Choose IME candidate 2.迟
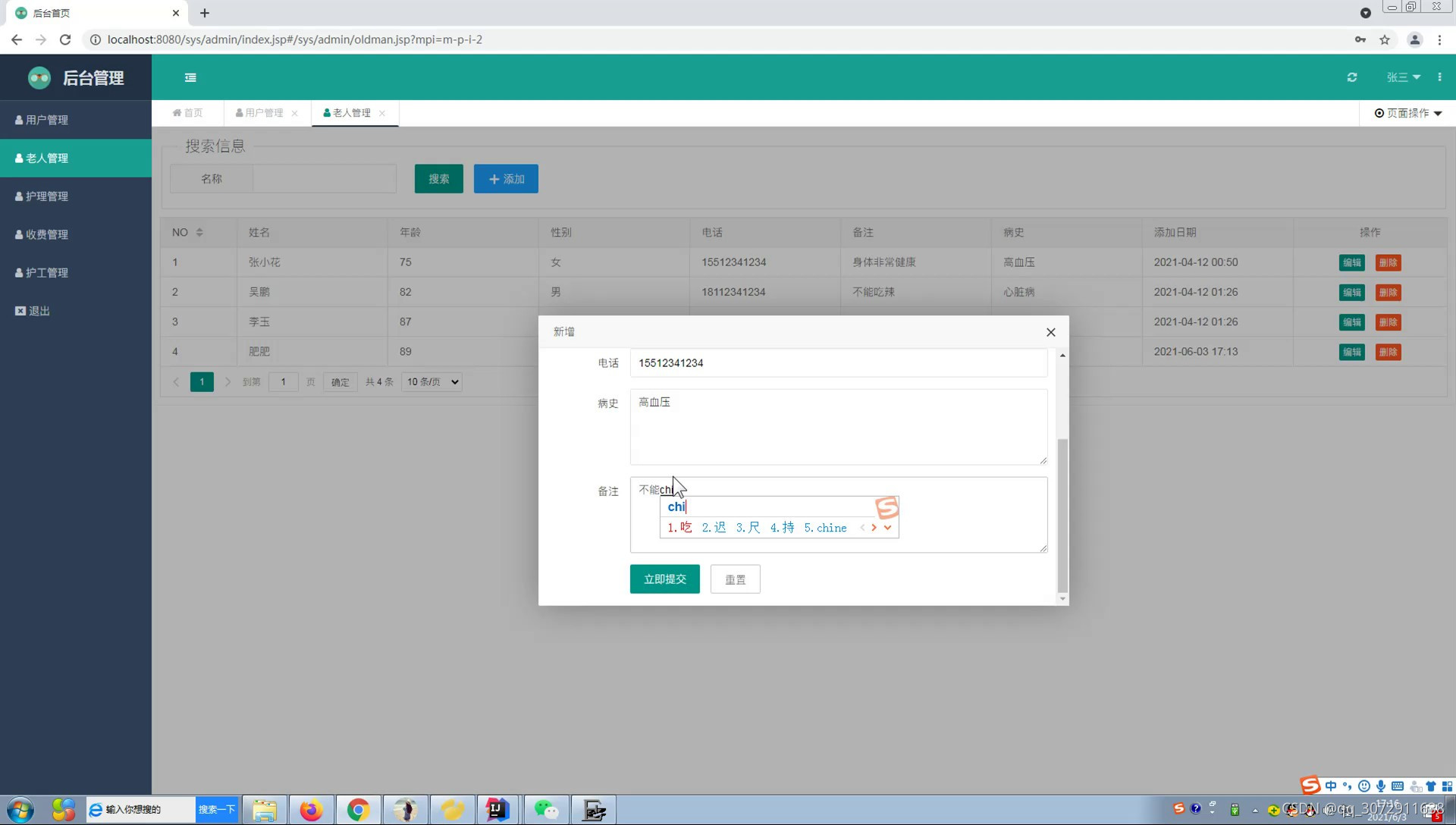The width and height of the screenshot is (1456, 825). tap(714, 528)
